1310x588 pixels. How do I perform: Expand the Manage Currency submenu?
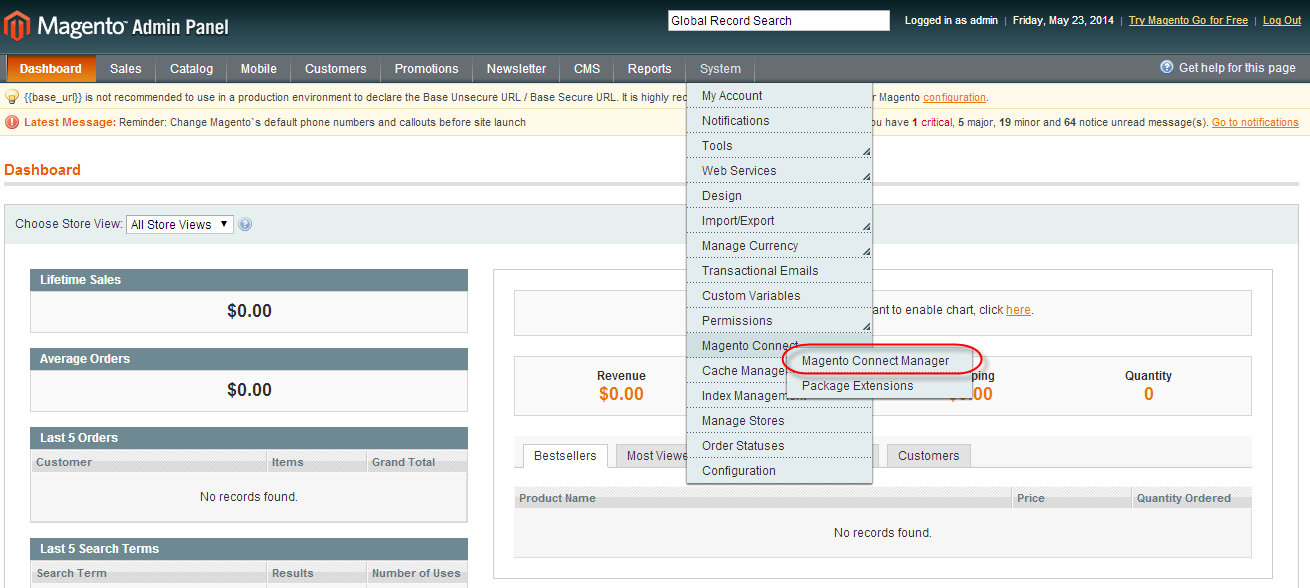[779, 246]
